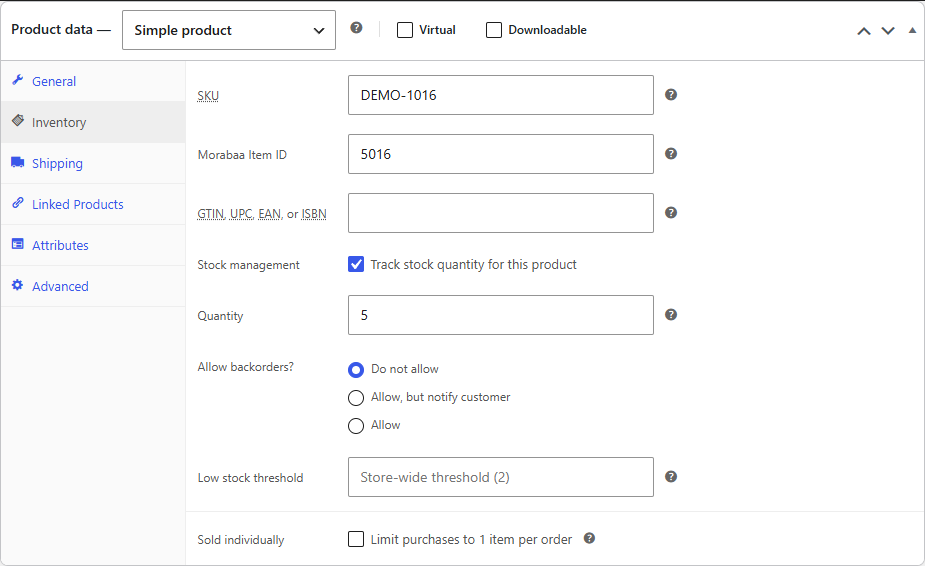Click the Sold individually label
The height and width of the screenshot is (566, 925).
tap(241, 539)
